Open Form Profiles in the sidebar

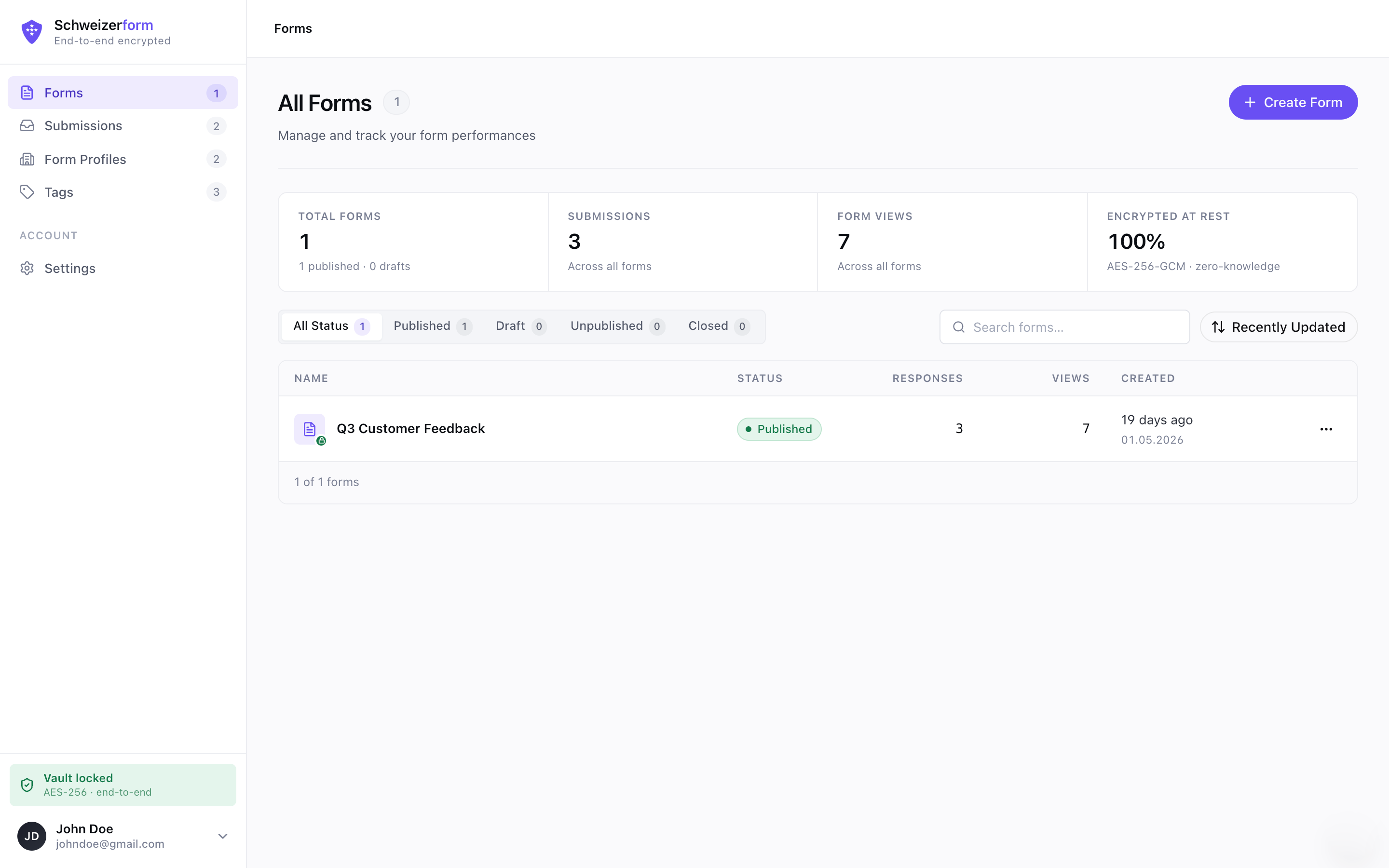(123, 159)
